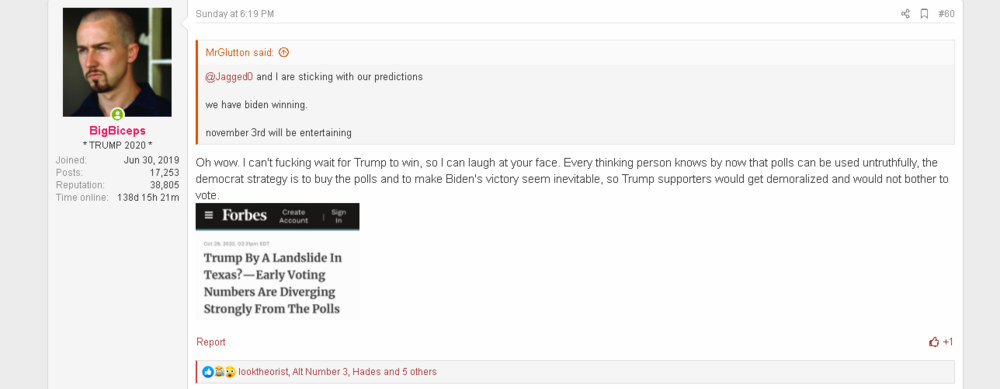Viewport: 1000px width, 389px height.
Task: Open Hades' profile from the reactions list
Action: pos(367,372)
